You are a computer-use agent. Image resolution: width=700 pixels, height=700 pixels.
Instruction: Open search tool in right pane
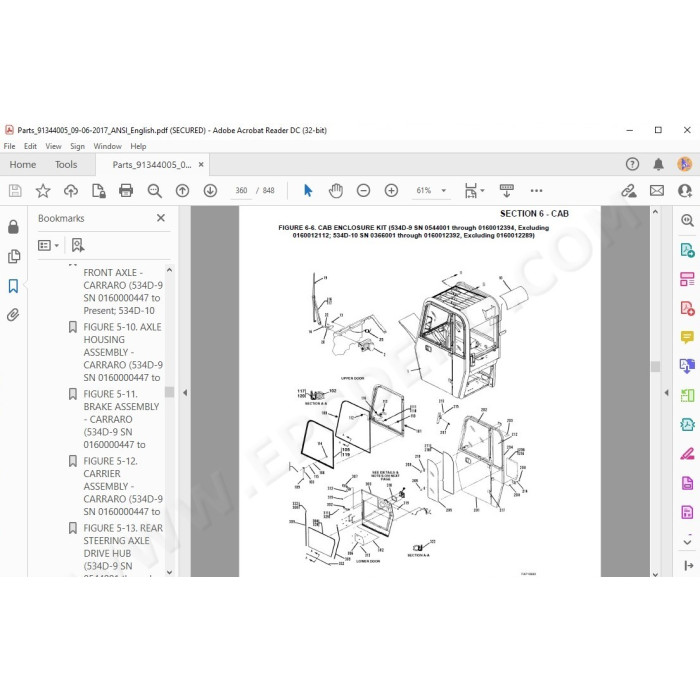[687, 221]
